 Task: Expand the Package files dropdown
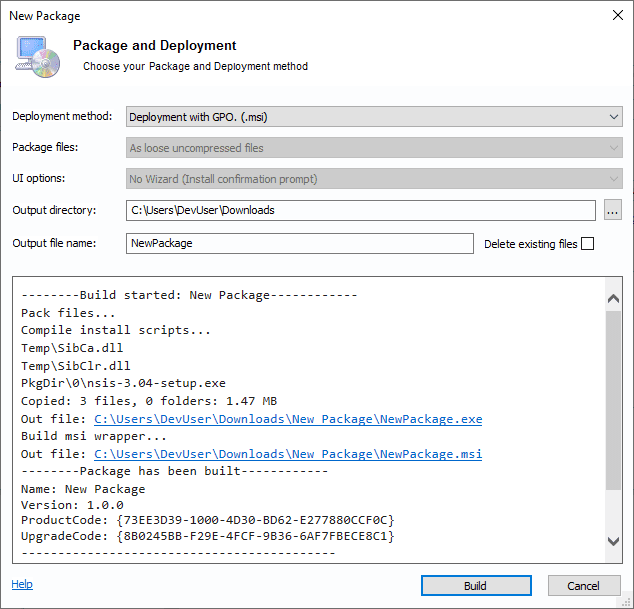point(374,148)
